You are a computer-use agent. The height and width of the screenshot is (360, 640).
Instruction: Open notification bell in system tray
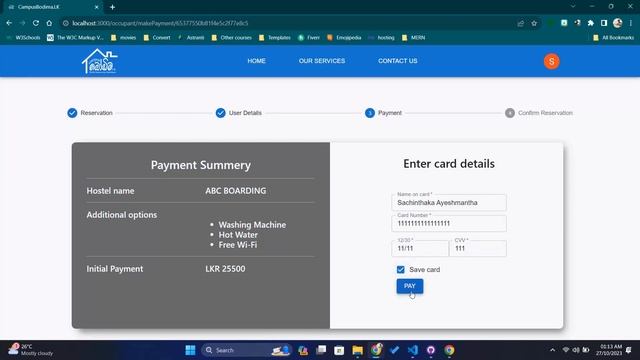629,350
